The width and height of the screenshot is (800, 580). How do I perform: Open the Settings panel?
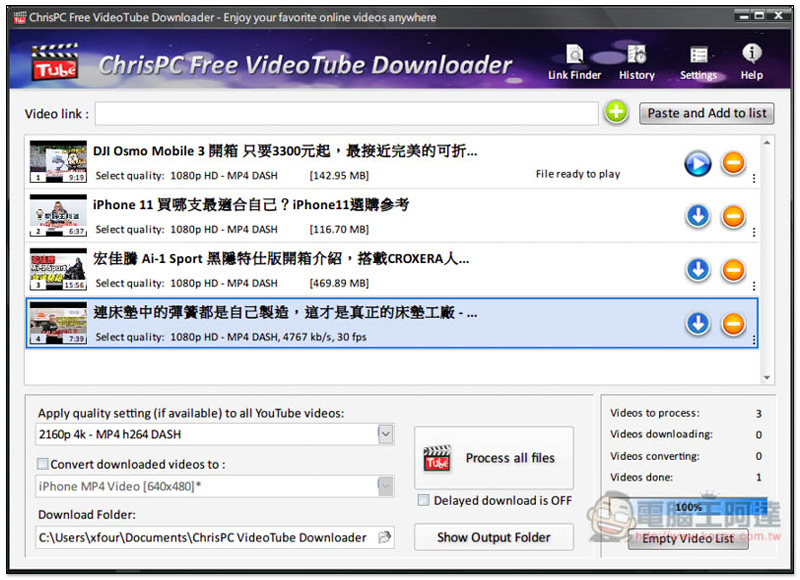click(x=699, y=60)
